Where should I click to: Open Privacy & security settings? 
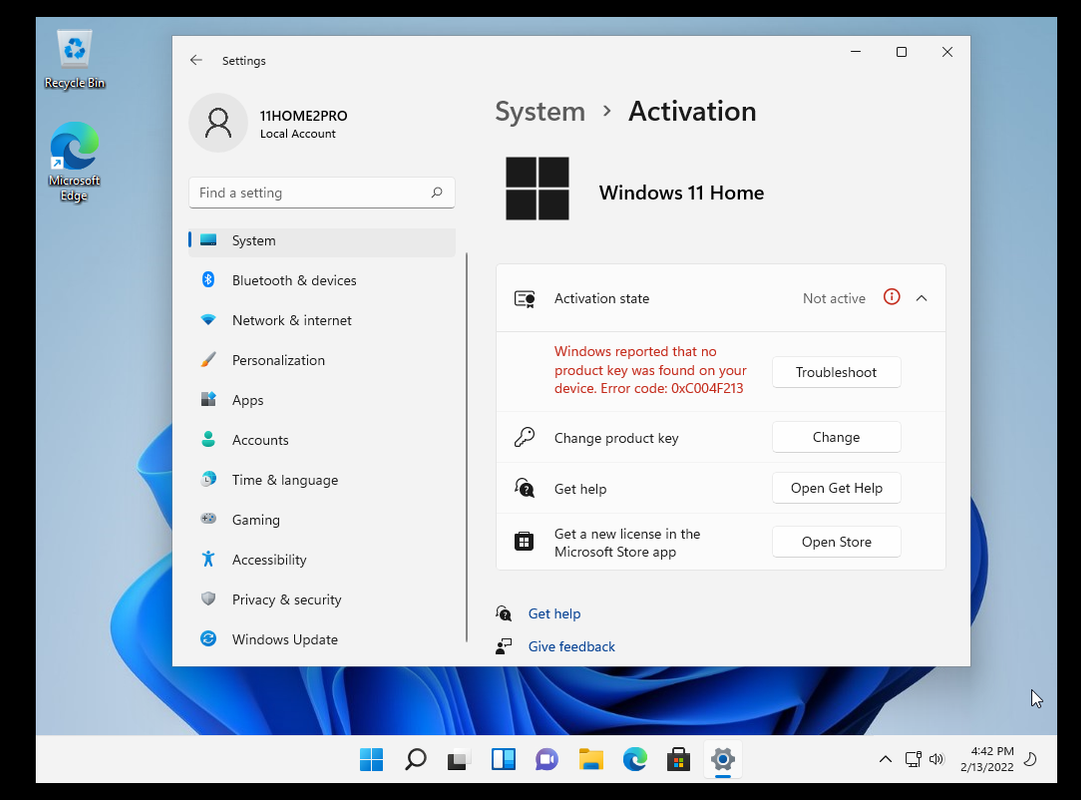point(322,599)
